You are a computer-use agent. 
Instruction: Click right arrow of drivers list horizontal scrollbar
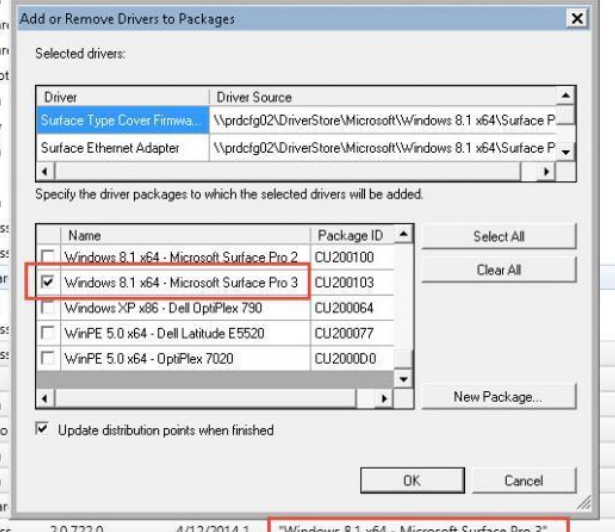click(x=546, y=171)
